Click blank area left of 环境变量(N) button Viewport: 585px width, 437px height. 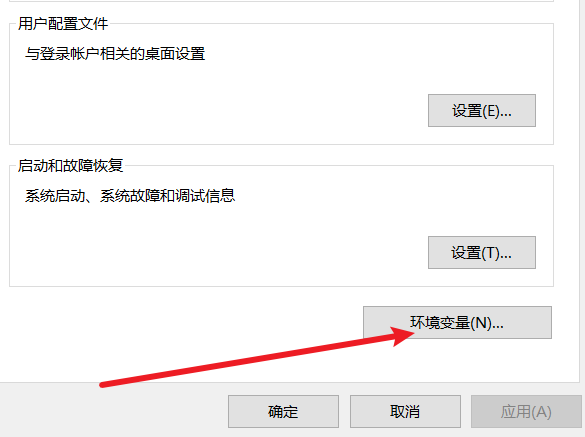coord(187,321)
